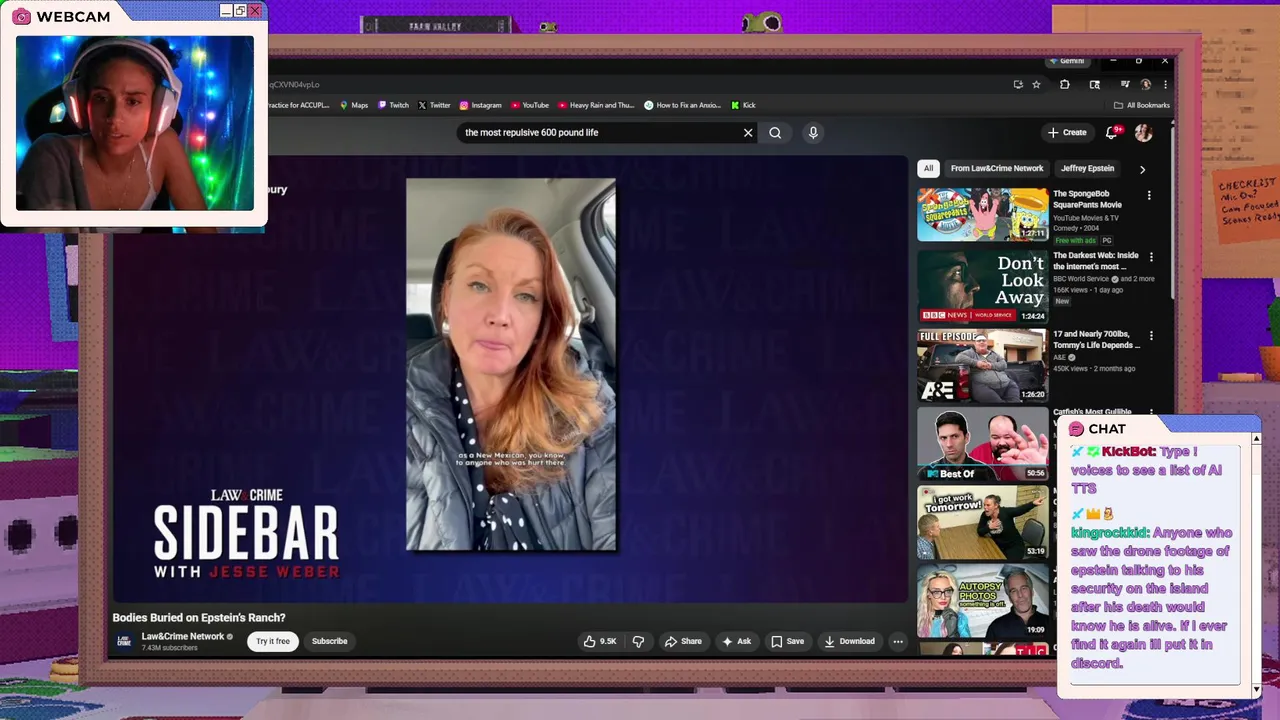Open The SpongeBob SquarePants Movie thumbnail
Screen dimensions: 1280x720
point(982,214)
